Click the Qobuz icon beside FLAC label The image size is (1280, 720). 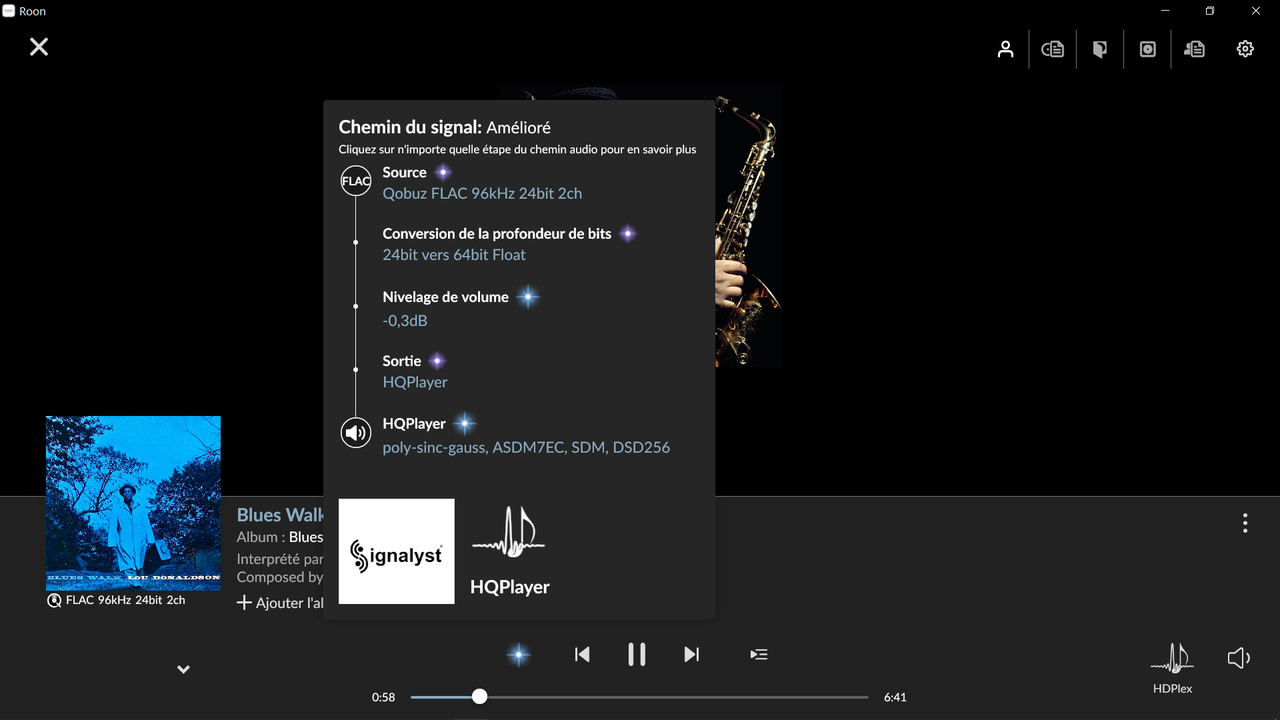[54, 600]
